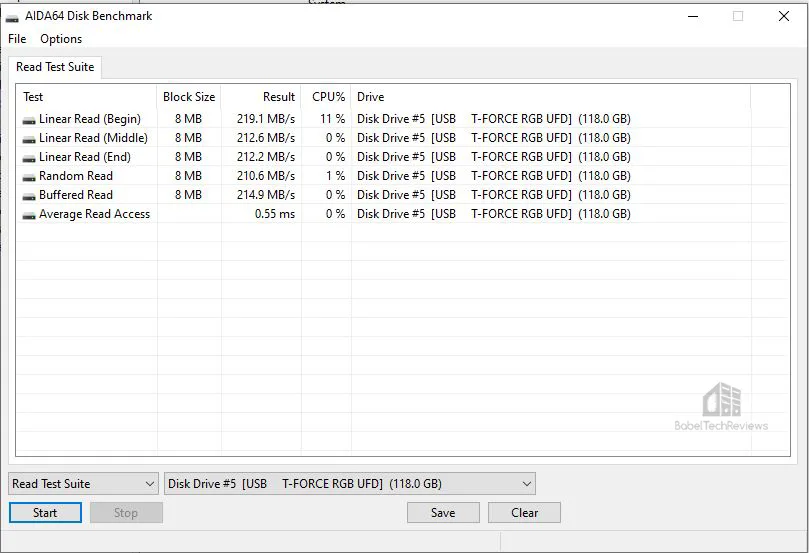Select the Linear Read (Begin) row label
This screenshot has height=553, width=809.
90,119
